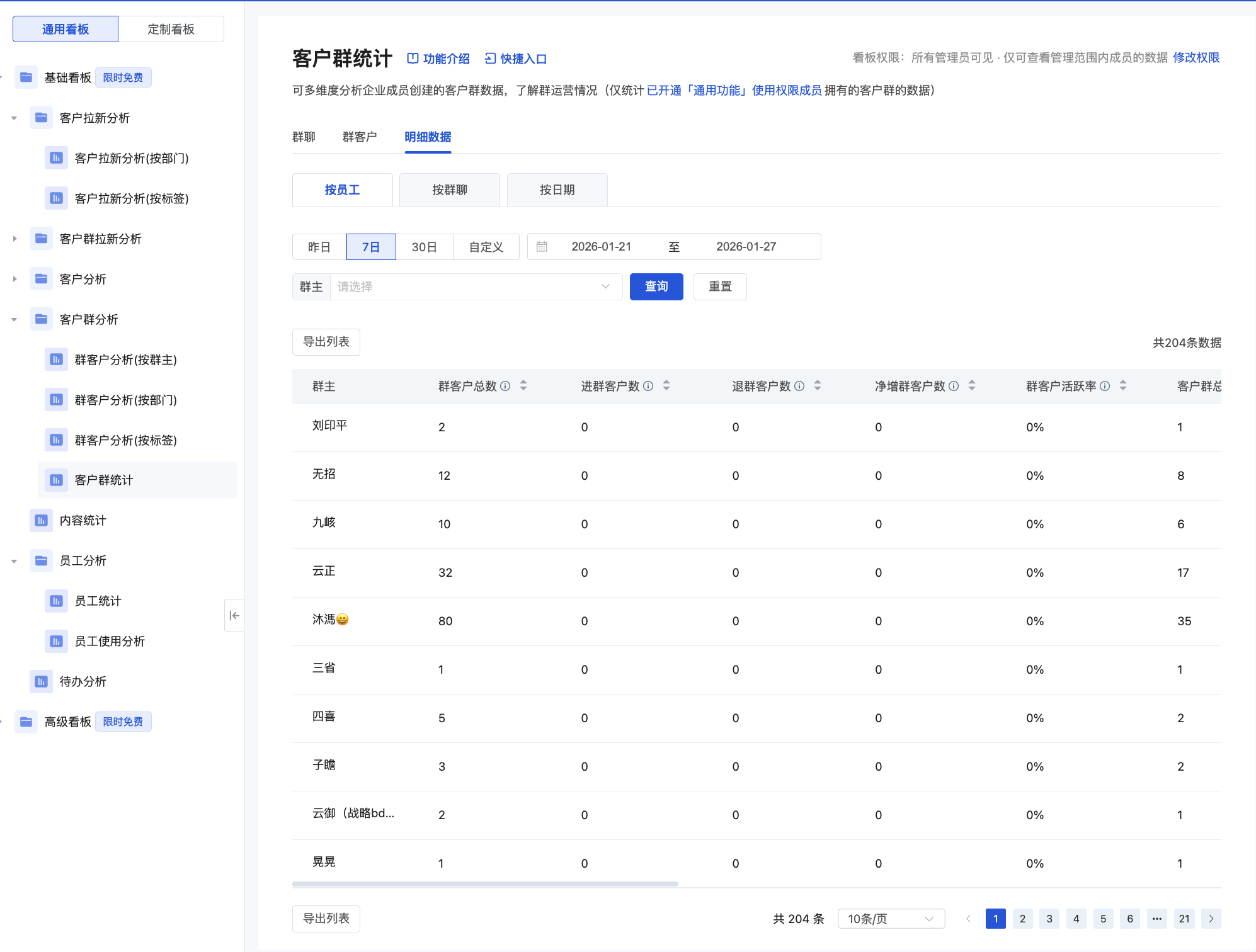This screenshot has height=952, width=1256.
Task: Click top 导出列表 button
Action: [x=326, y=342]
